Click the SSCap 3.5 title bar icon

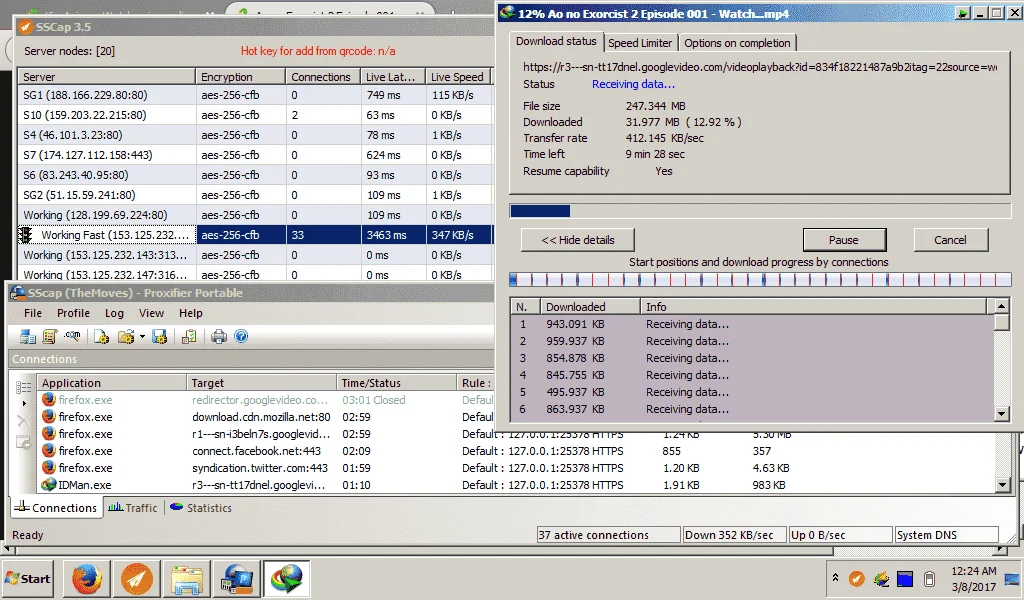click(25, 27)
